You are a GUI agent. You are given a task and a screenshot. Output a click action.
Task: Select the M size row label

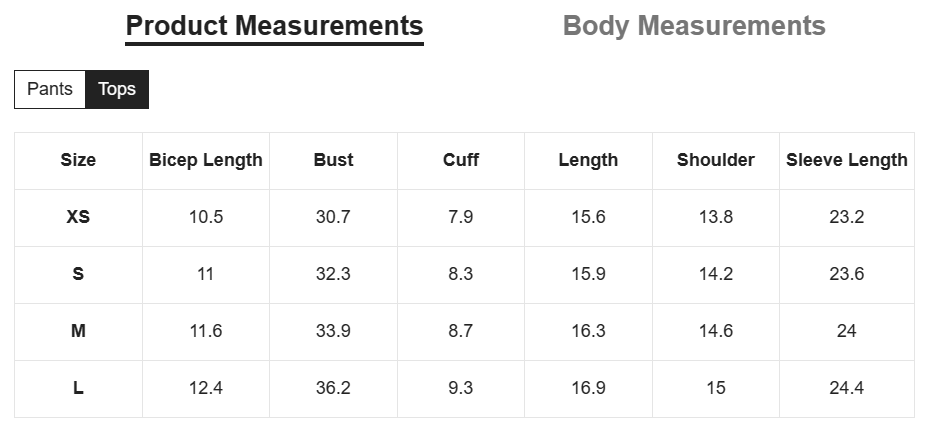point(78,331)
